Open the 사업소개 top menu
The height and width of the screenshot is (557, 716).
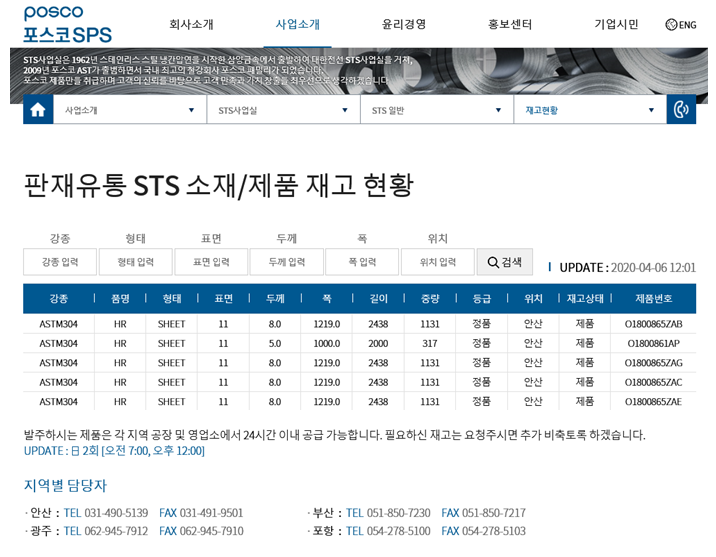(298, 24)
